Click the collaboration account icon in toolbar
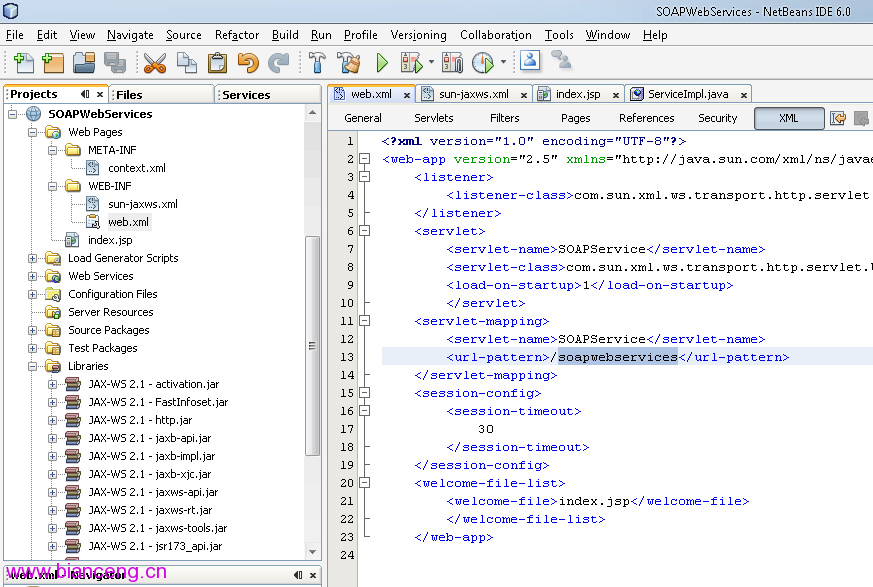Image resolution: width=873 pixels, height=587 pixels. 530,60
